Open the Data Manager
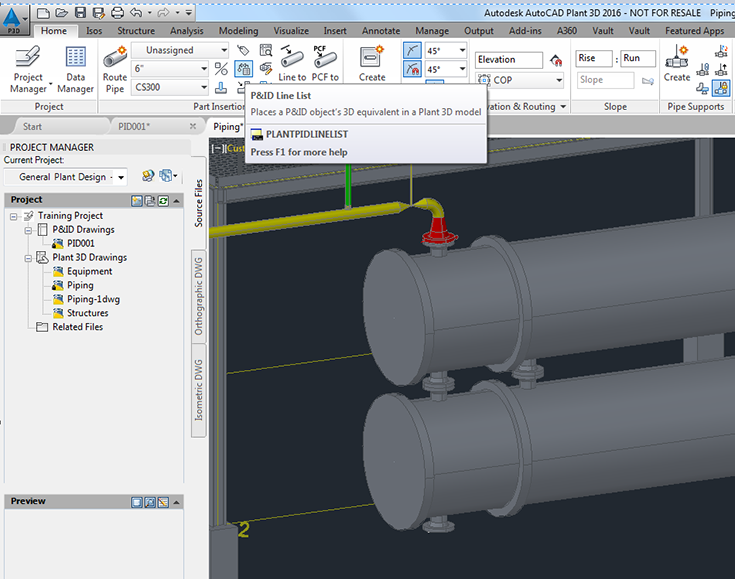 click(x=75, y=69)
